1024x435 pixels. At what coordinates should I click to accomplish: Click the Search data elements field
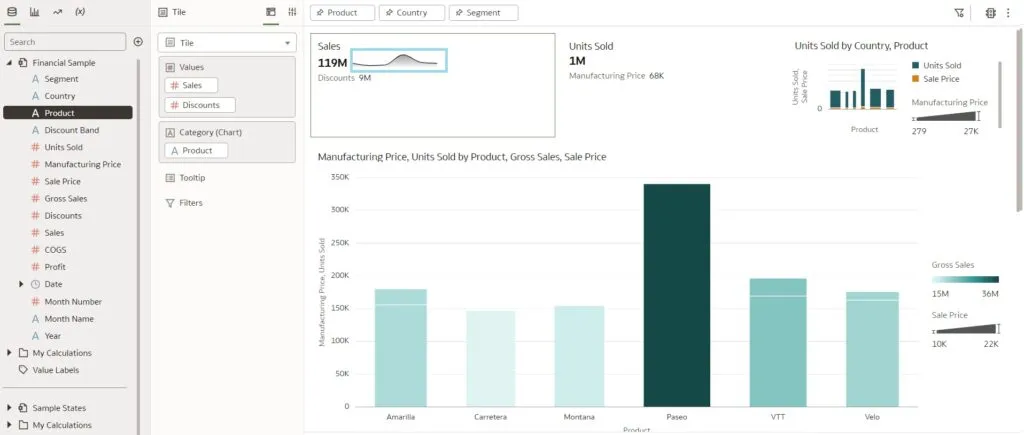click(65, 42)
